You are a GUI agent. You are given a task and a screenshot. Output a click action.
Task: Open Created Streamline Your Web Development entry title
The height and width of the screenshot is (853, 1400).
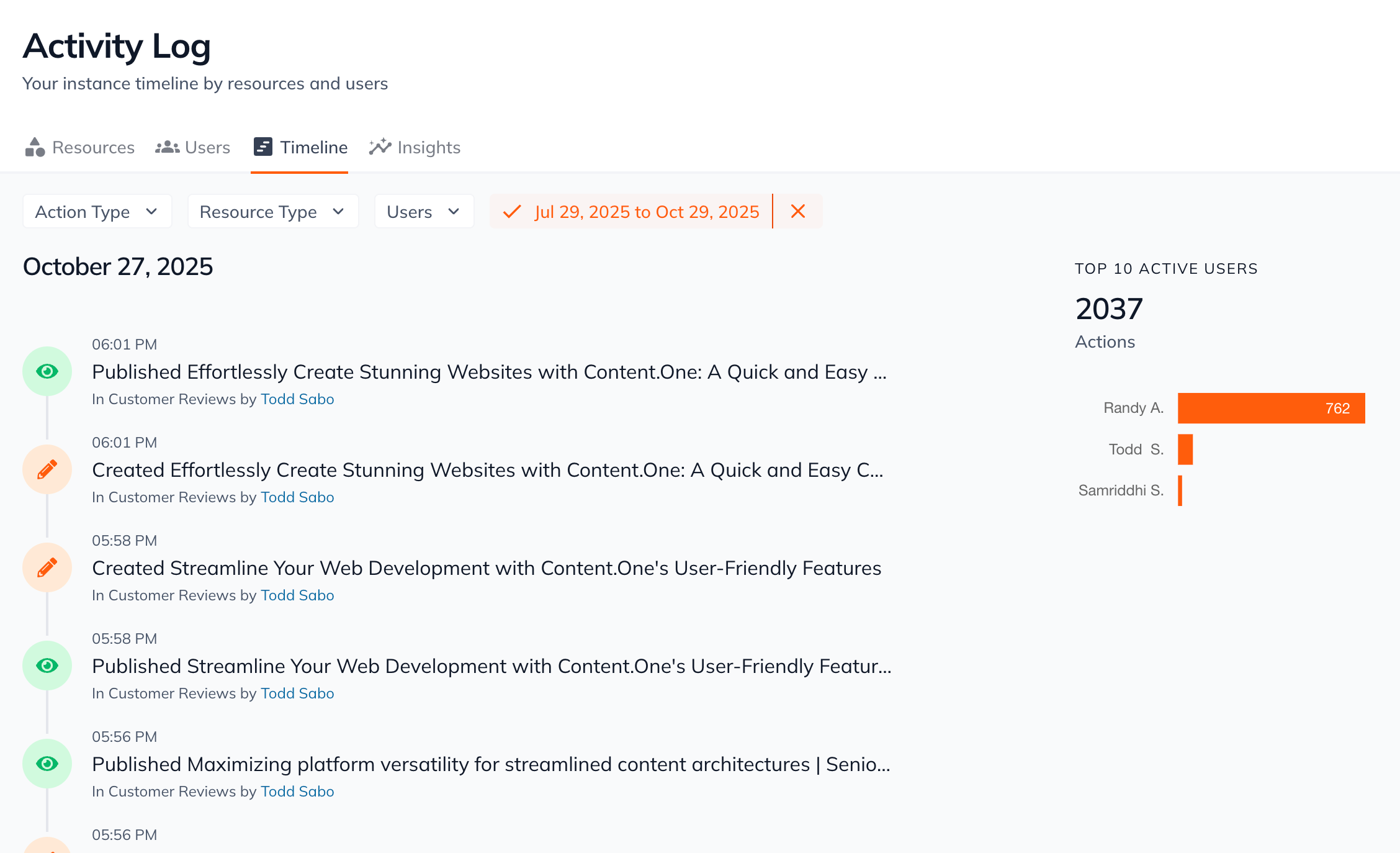pos(487,568)
